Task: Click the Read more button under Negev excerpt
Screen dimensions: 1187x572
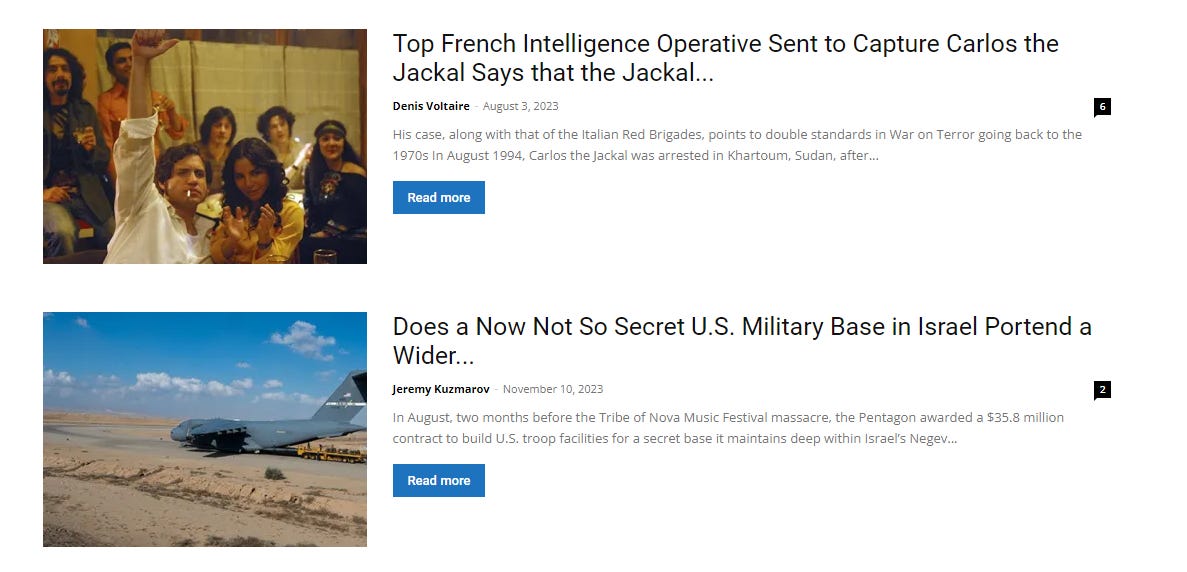Action: [x=438, y=480]
